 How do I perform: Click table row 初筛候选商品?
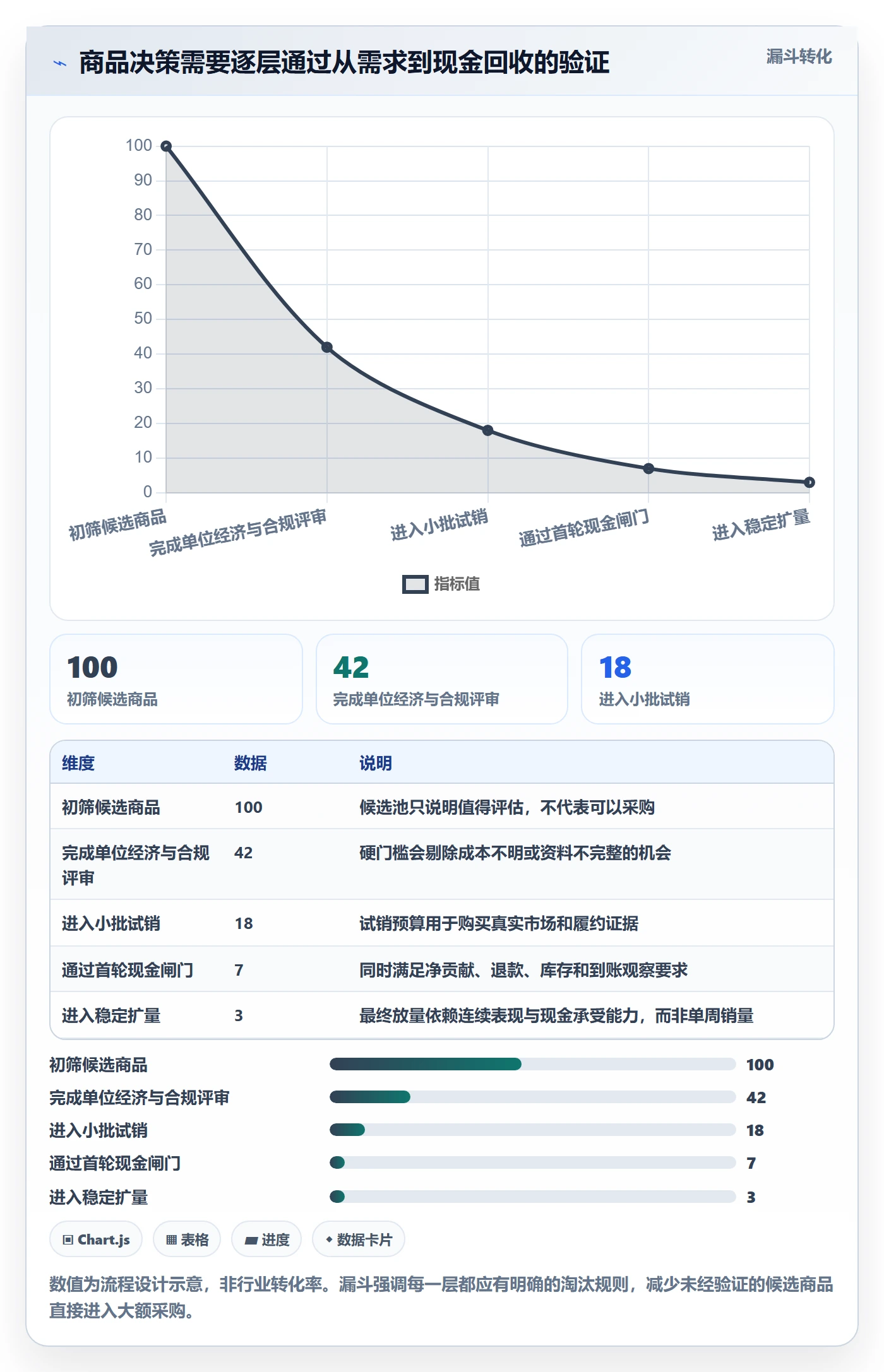(x=442, y=807)
